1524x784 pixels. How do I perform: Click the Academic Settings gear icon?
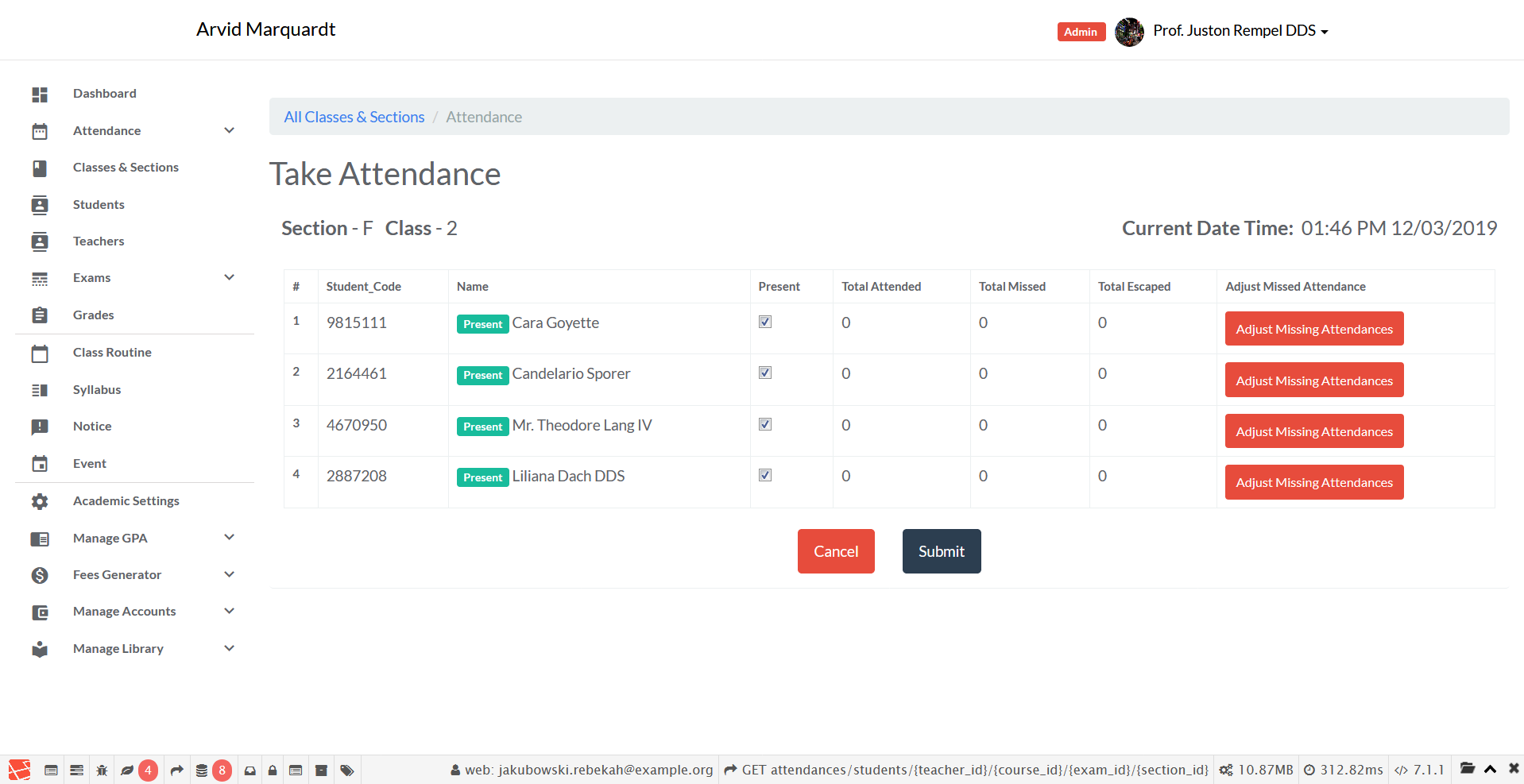click(x=40, y=501)
